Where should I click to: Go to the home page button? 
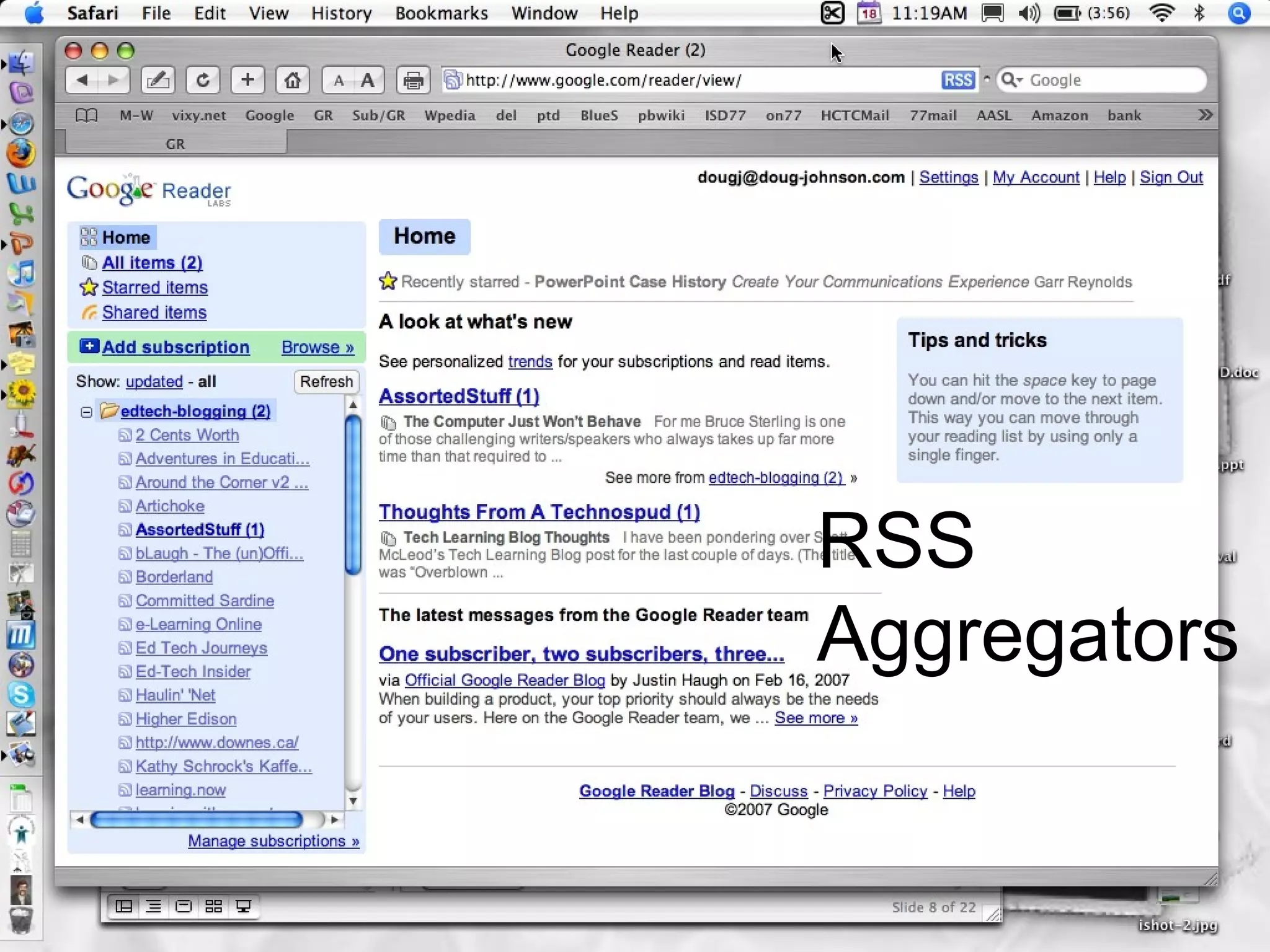[x=293, y=80]
